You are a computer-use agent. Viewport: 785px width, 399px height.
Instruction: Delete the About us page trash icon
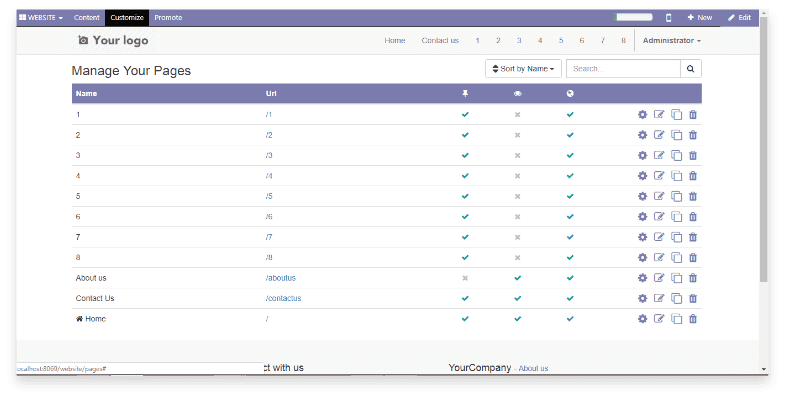click(x=693, y=278)
